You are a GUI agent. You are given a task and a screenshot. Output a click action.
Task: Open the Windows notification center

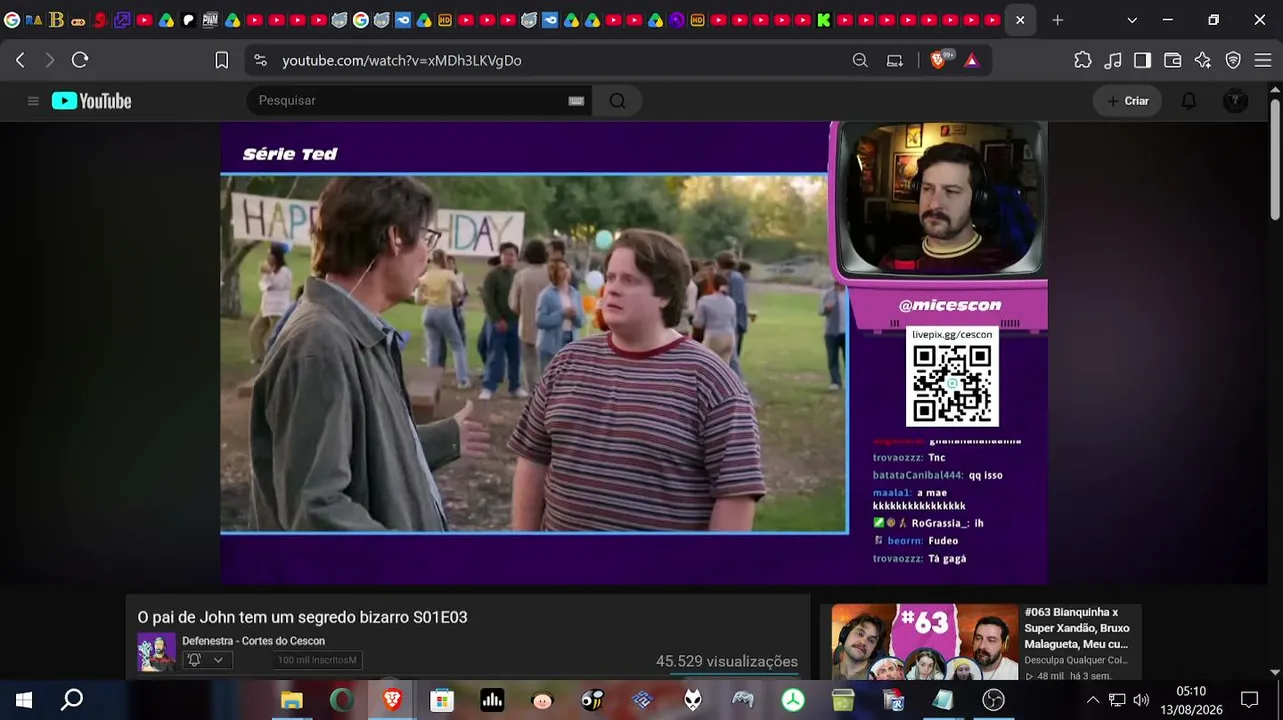pos(1249,700)
